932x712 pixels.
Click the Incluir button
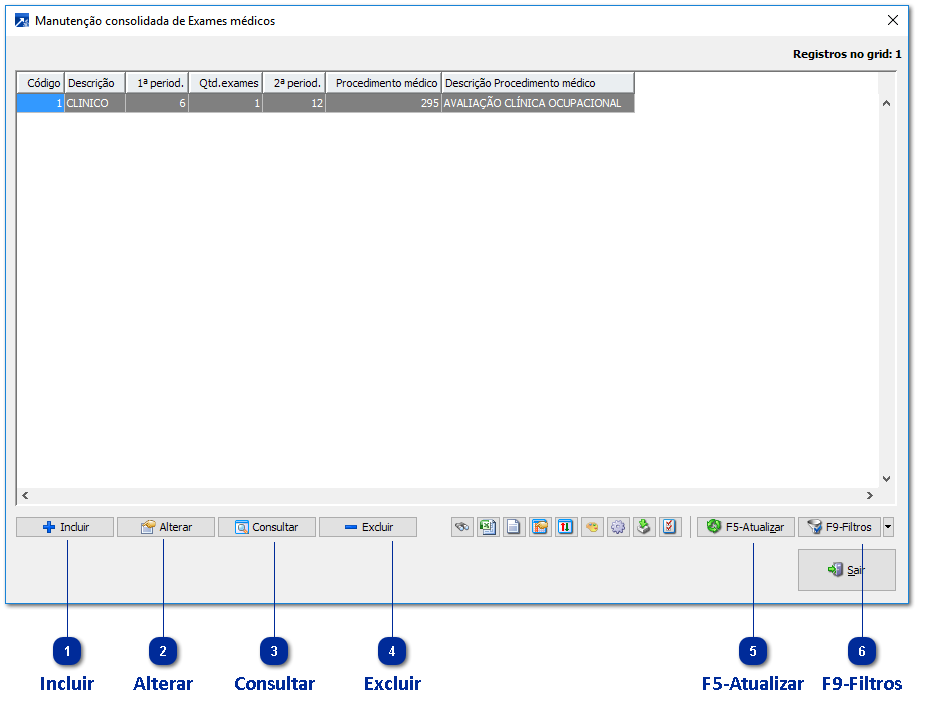click(65, 527)
